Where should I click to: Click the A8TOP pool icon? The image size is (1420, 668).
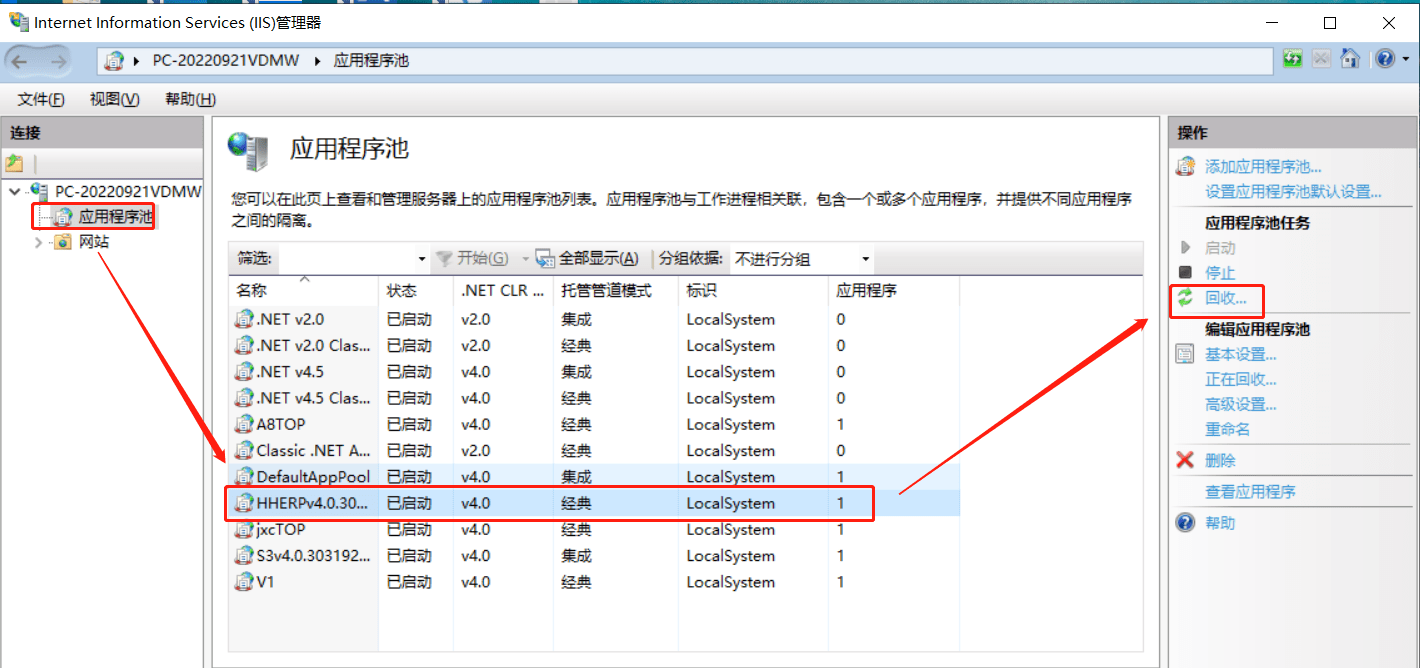pos(244,424)
